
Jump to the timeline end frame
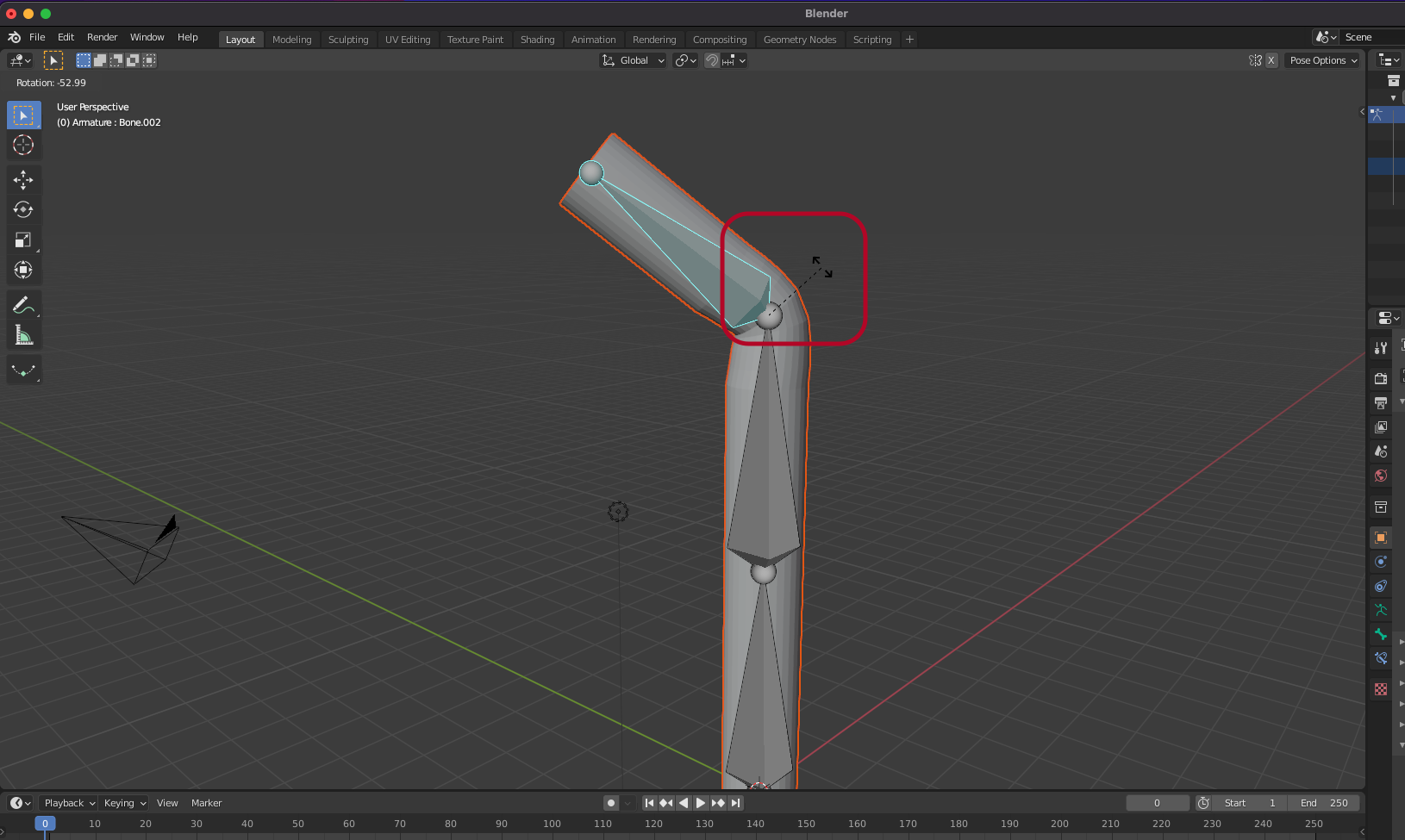(x=735, y=803)
